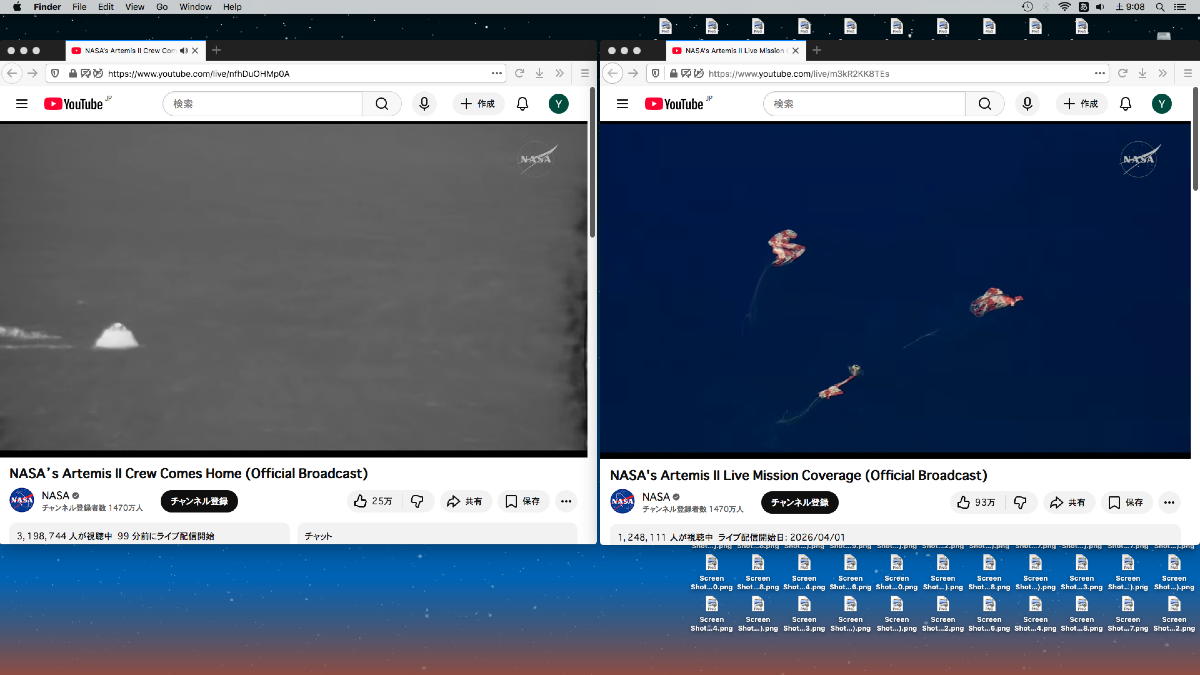This screenshot has width=1200, height=675.
Task: Open downloads panel in right browser window
Action: [1141, 73]
